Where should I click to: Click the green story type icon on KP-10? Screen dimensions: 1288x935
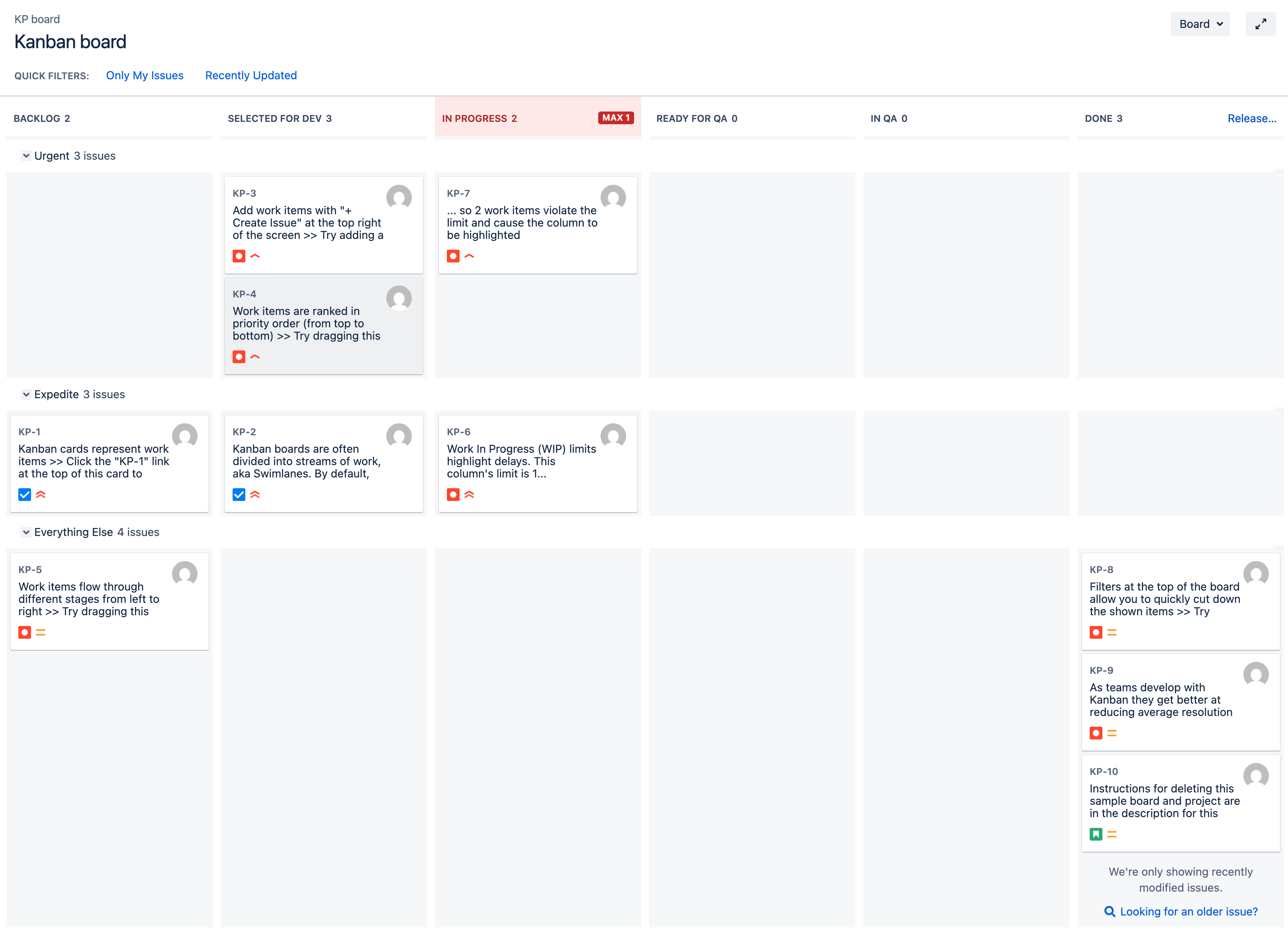1096,834
